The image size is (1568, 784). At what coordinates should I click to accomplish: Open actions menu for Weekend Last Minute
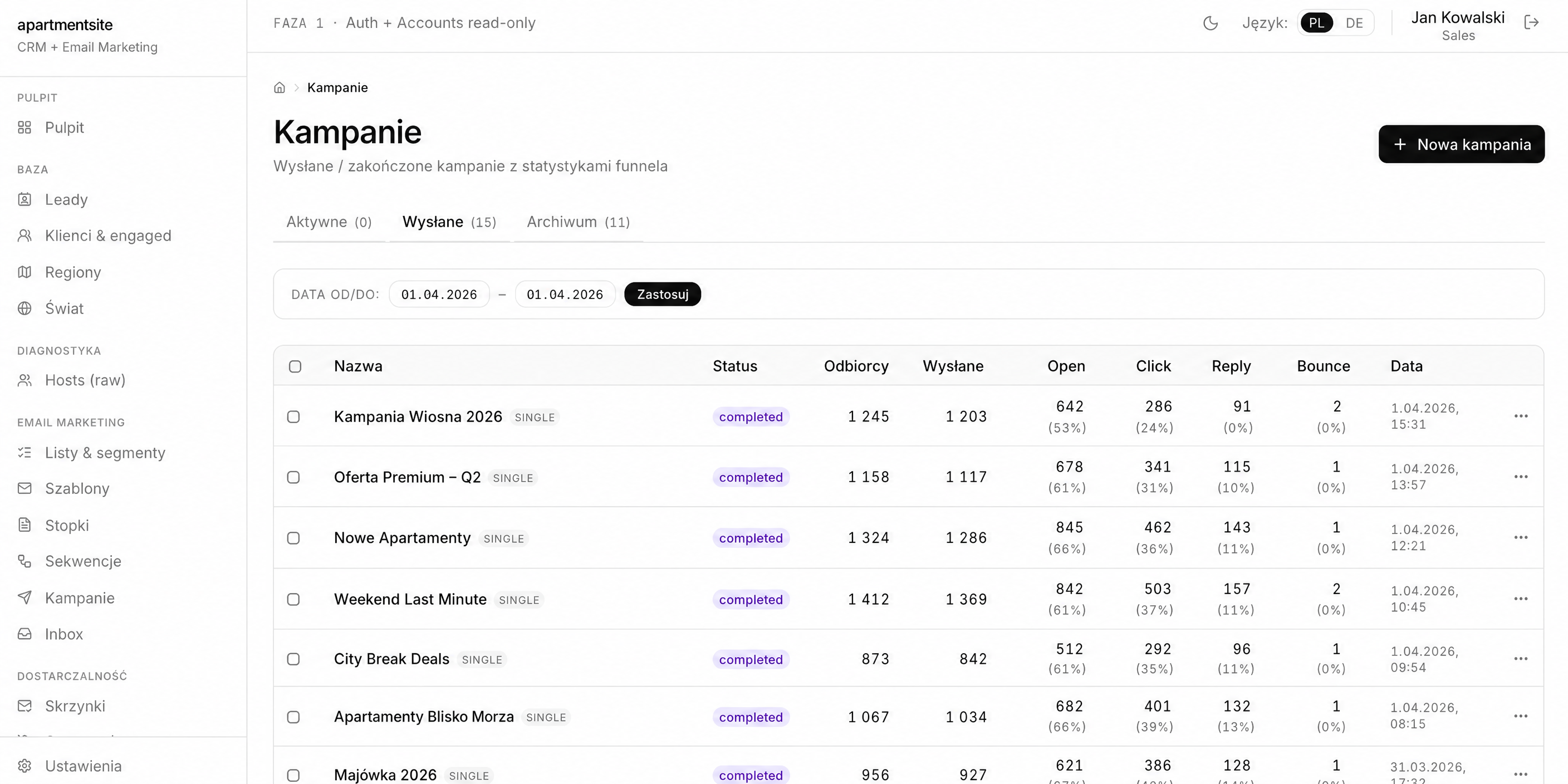pos(1521,599)
